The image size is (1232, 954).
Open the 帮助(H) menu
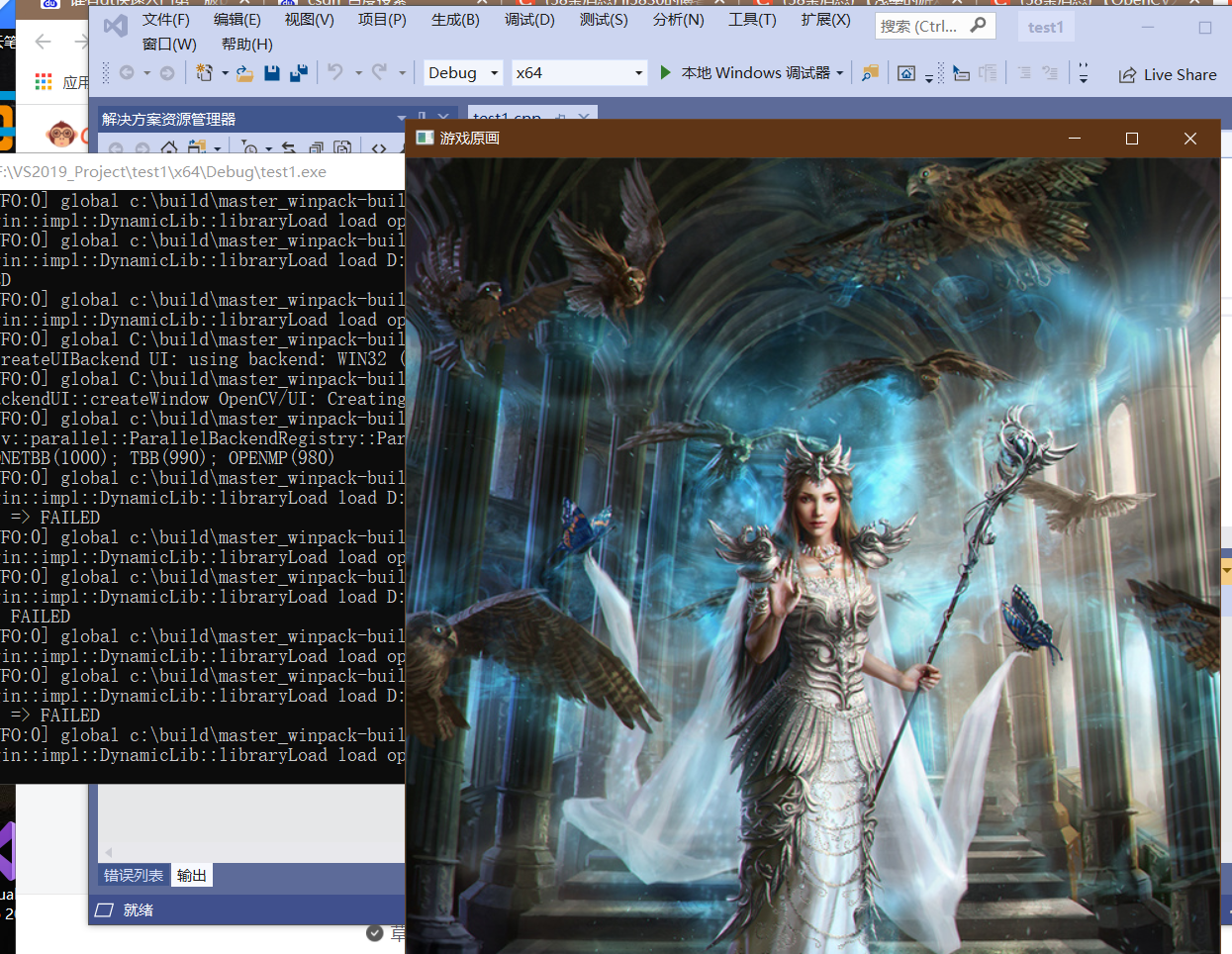click(247, 45)
